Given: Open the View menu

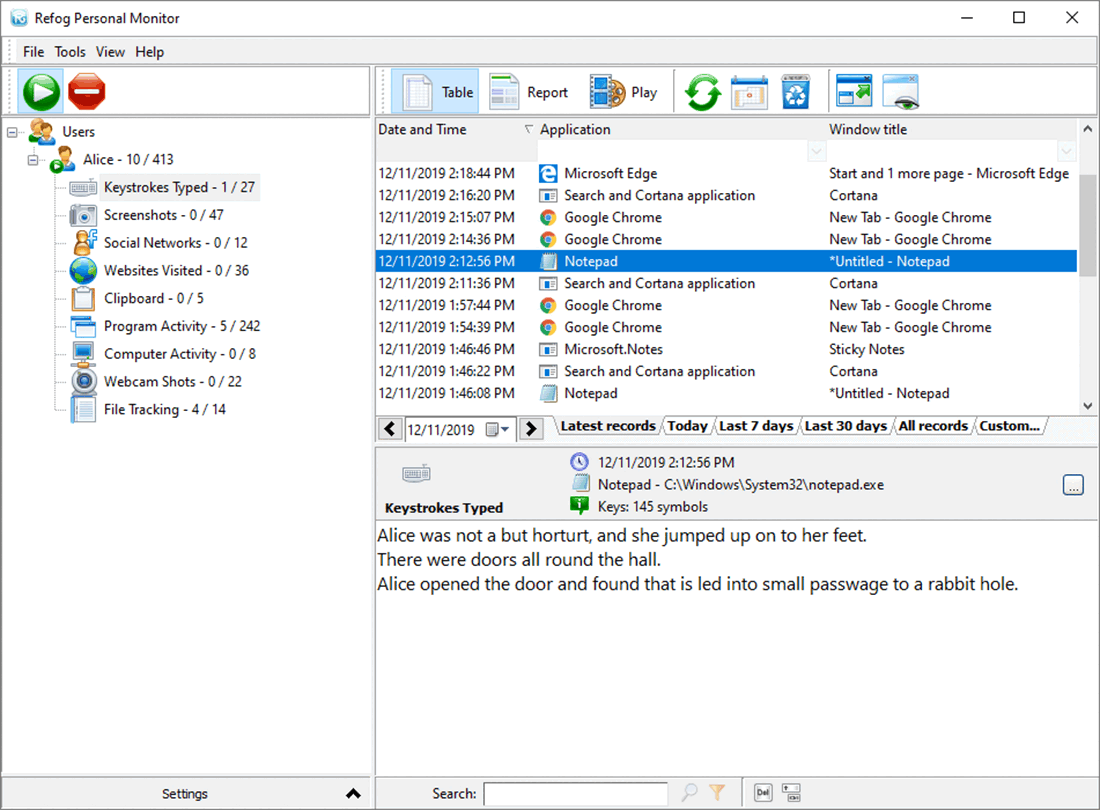Looking at the screenshot, I should pos(110,52).
